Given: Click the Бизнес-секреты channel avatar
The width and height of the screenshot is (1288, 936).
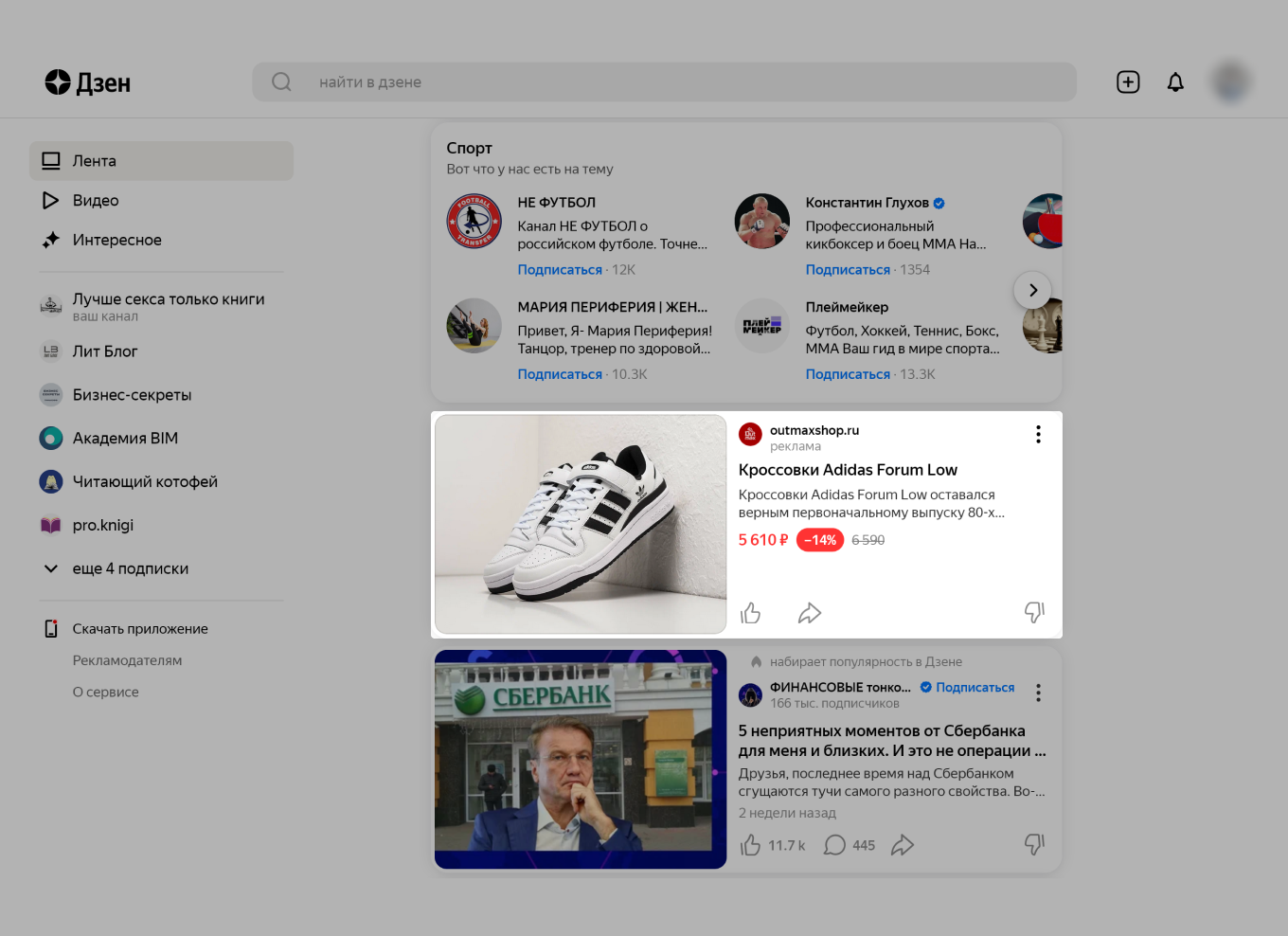Looking at the screenshot, I should coord(51,395).
